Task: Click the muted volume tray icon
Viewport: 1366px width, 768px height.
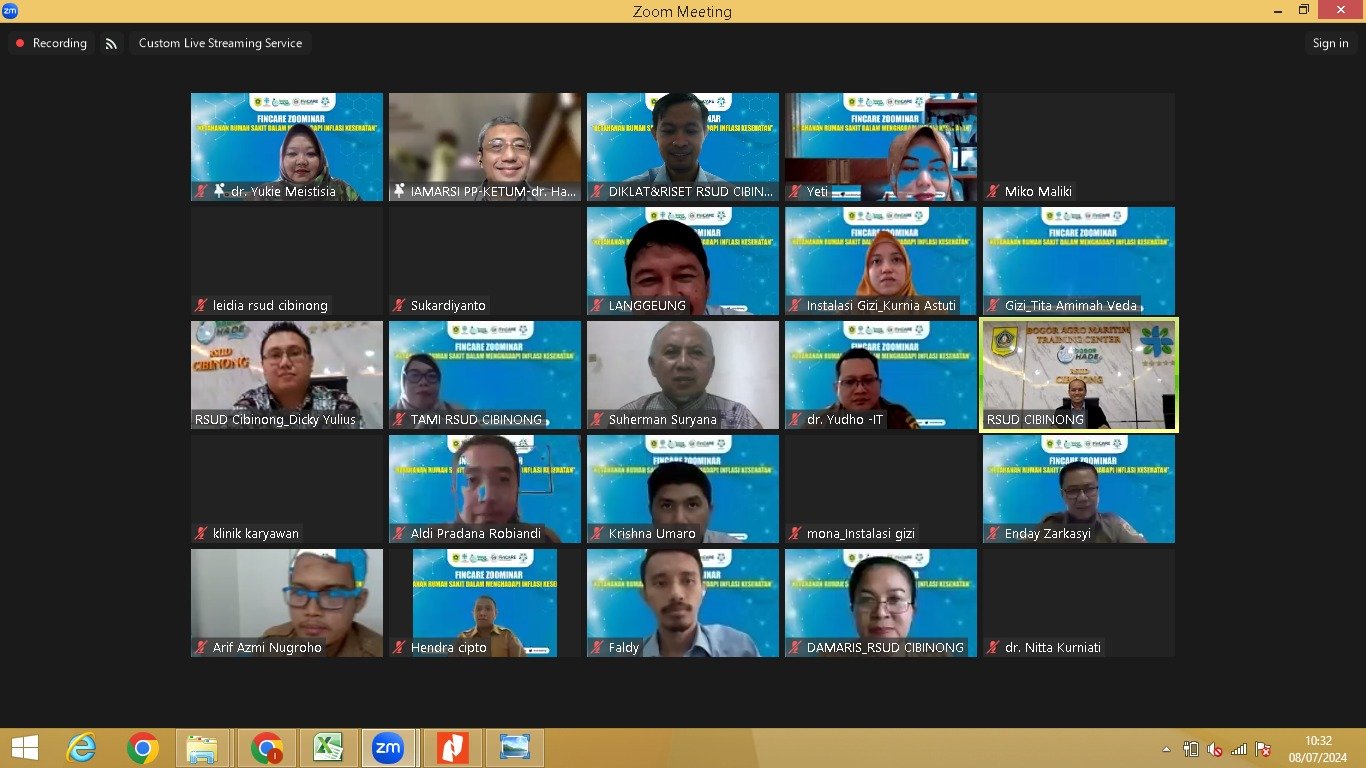Action: (x=1215, y=749)
